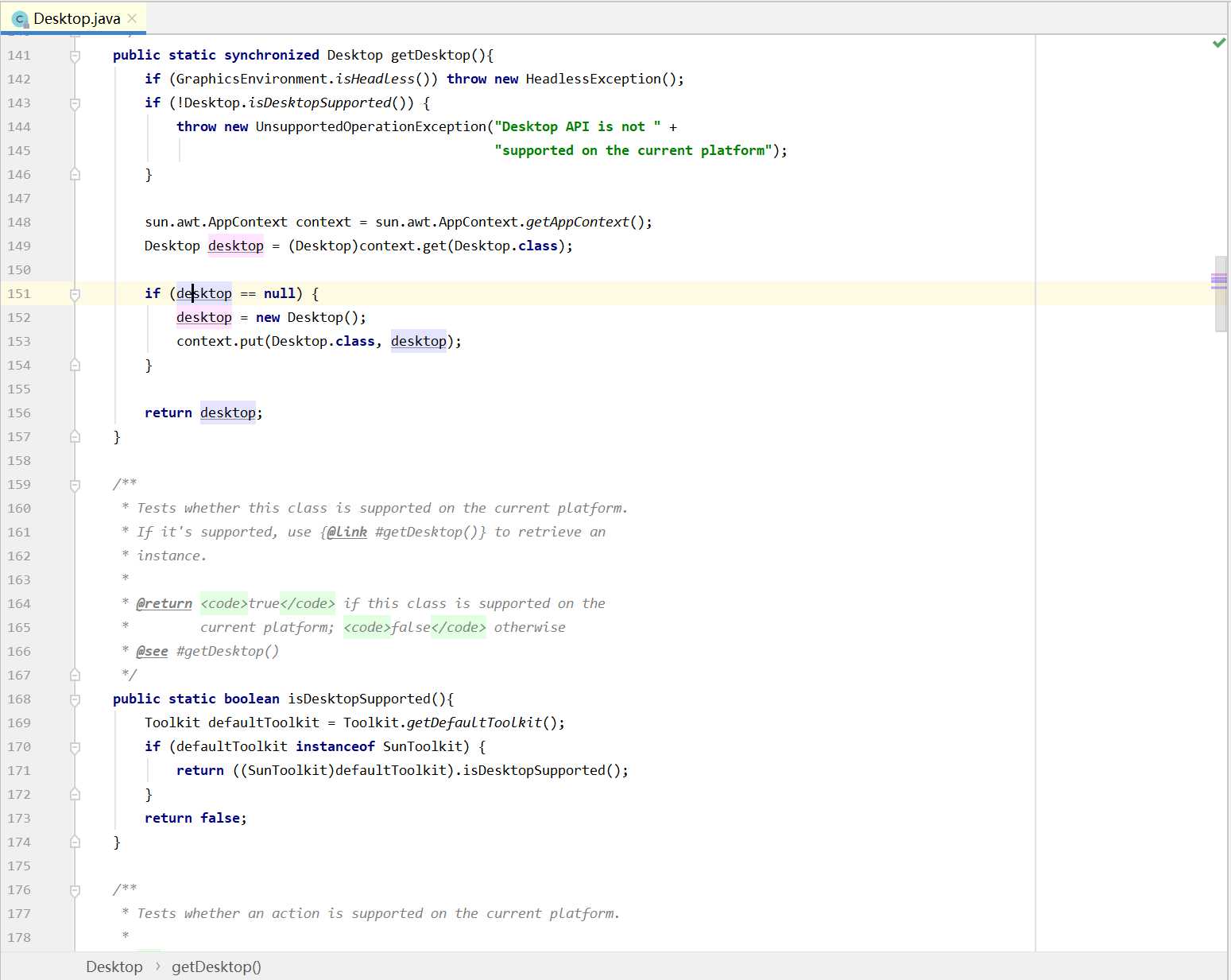
Task: Click 'return desktop' on line 156
Action: [200, 413]
